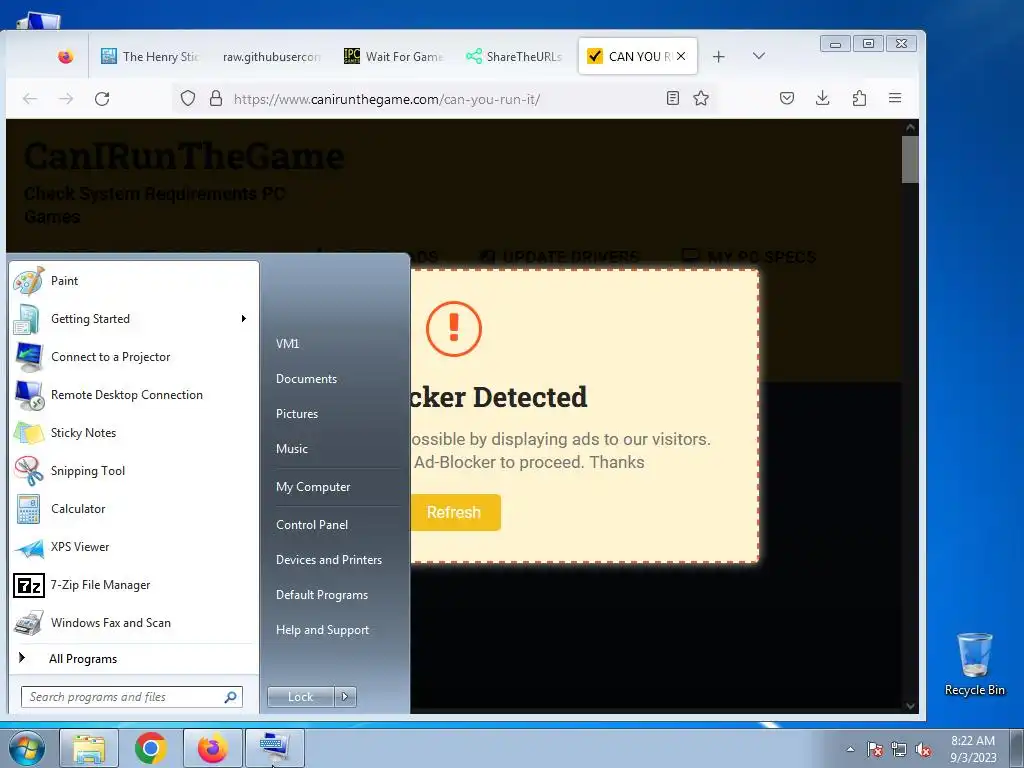Image resolution: width=1024 pixels, height=768 pixels.
Task: Go forward one page in Firefox
Action: [66, 99]
